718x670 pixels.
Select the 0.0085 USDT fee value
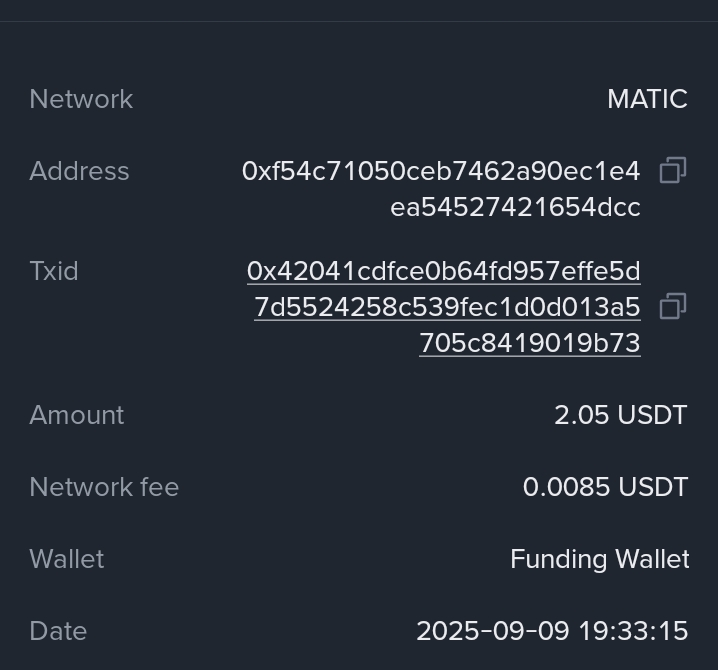click(x=605, y=487)
